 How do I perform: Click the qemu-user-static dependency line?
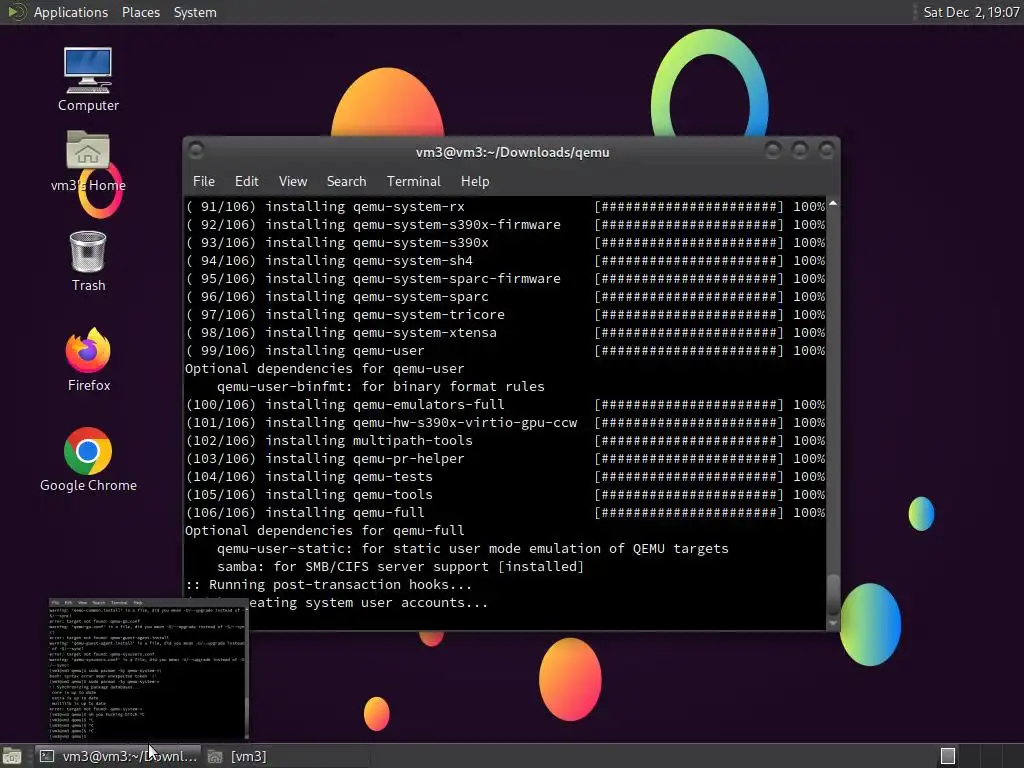(x=473, y=549)
